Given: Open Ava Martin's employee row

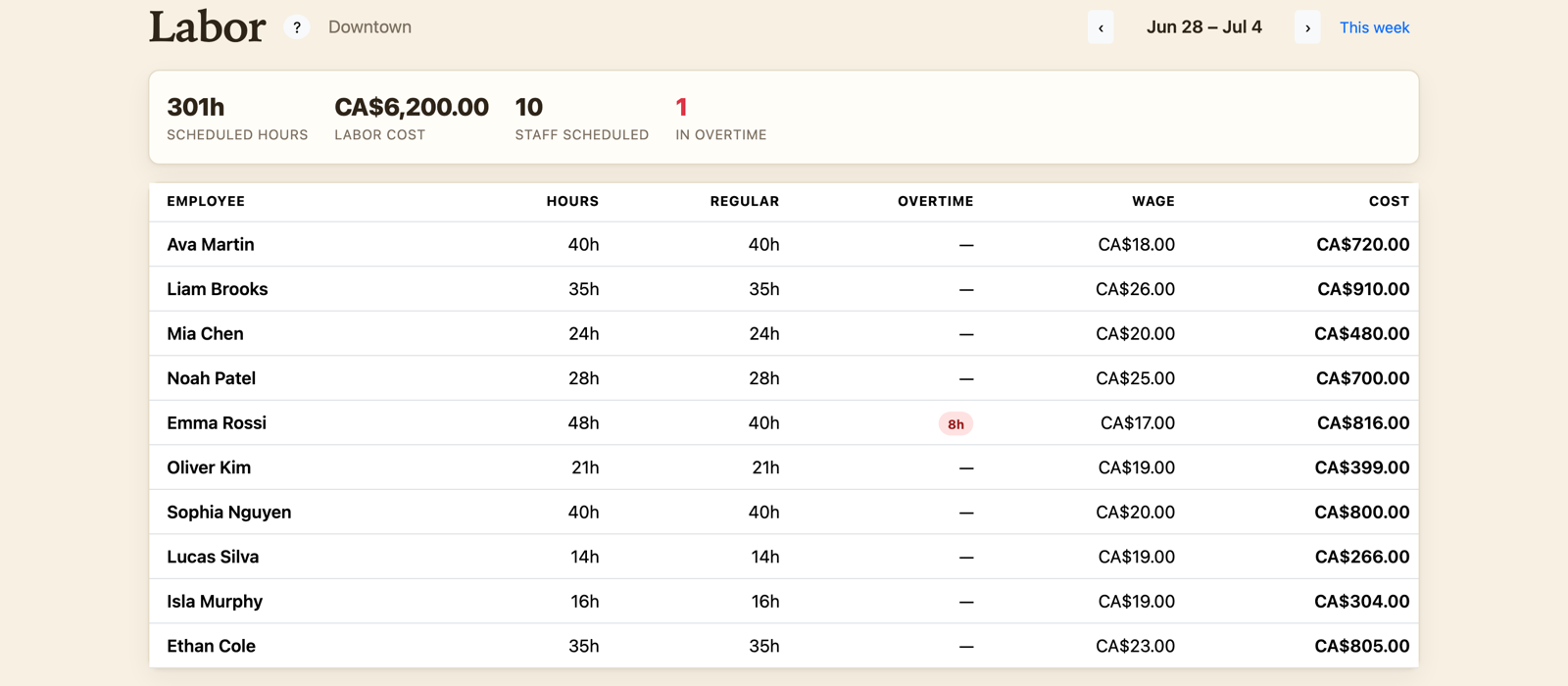Looking at the screenshot, I should [x=784, y=244].
